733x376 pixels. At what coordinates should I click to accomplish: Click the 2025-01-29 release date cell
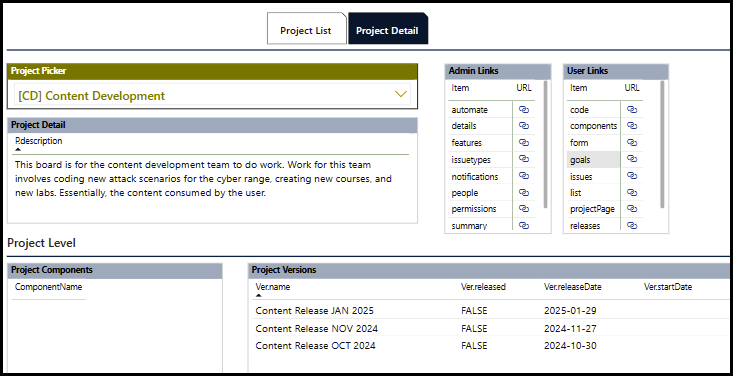(x=570, y=311)
